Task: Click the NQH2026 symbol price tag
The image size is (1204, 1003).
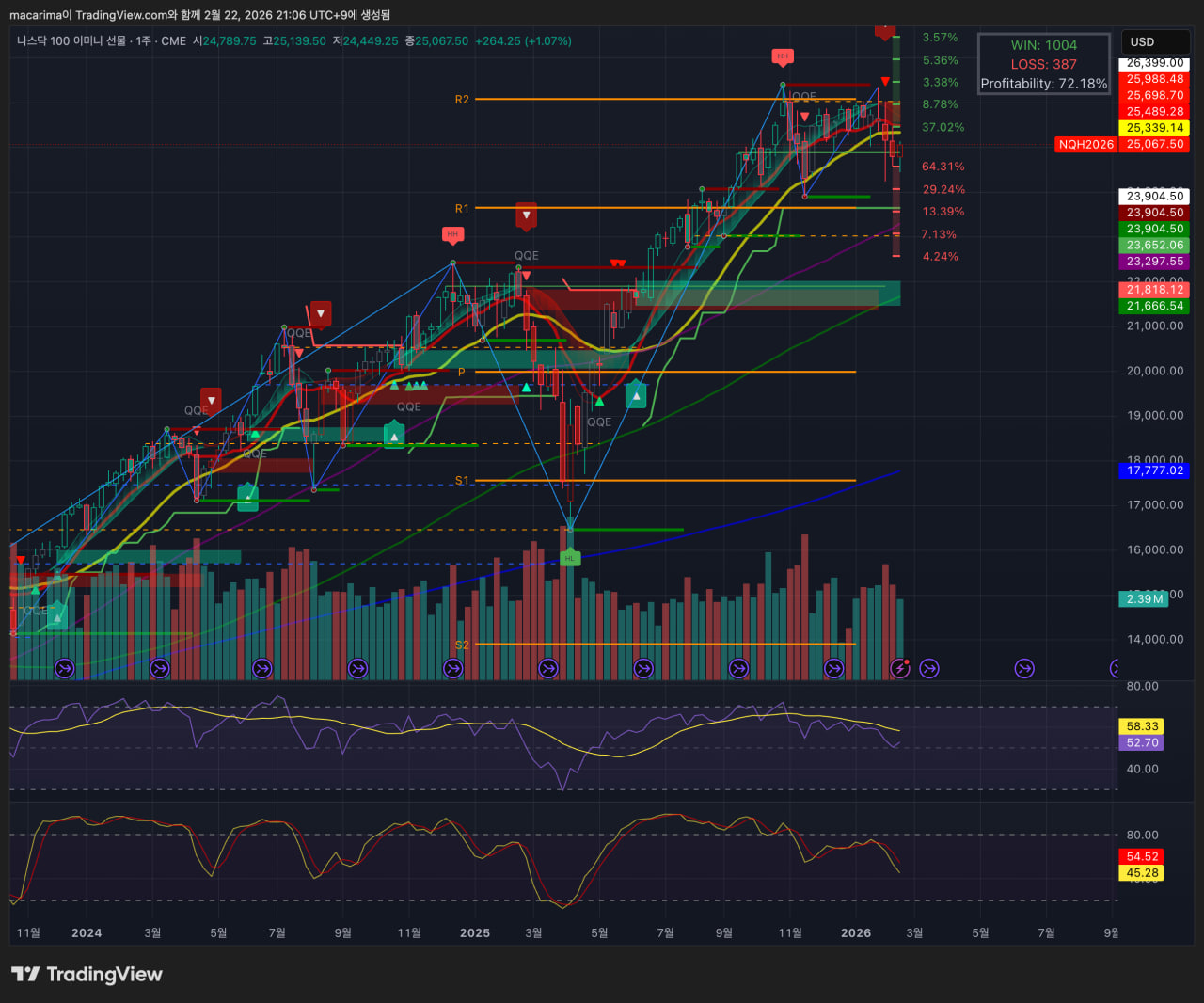Action: 1085,144
